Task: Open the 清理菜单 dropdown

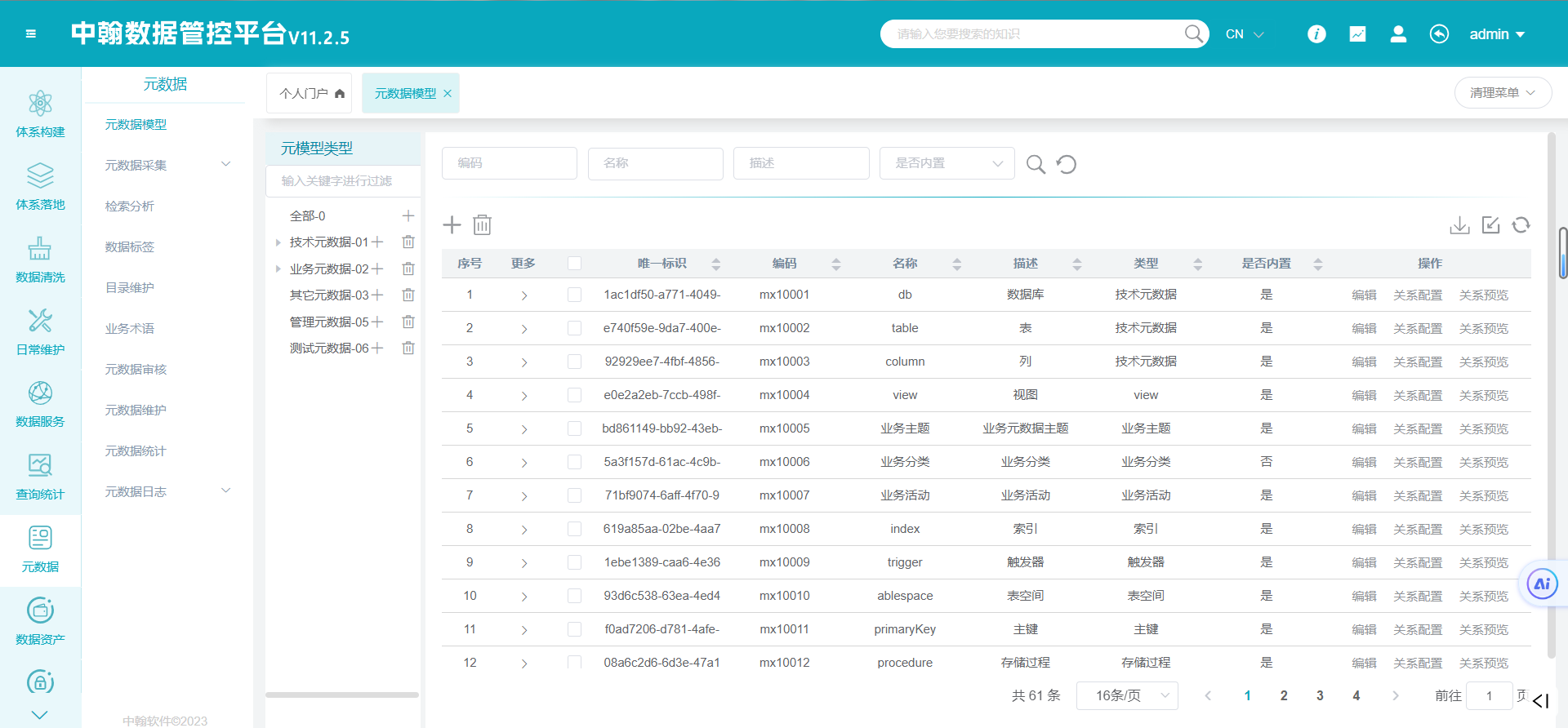Action: (x=1503, y=93)
